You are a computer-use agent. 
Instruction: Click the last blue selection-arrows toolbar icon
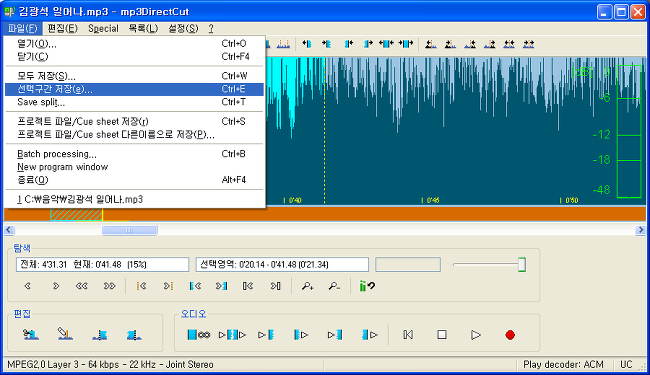[x=406, y=44]
